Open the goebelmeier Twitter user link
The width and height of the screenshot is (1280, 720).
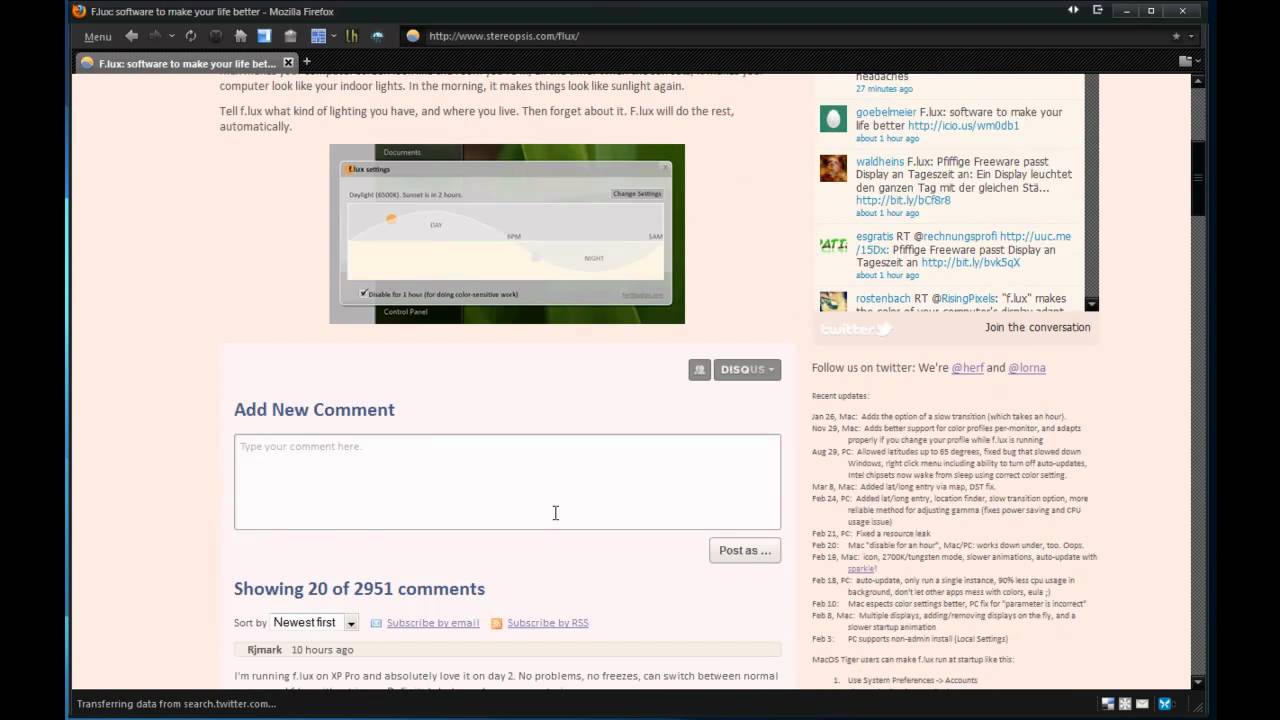886,113
